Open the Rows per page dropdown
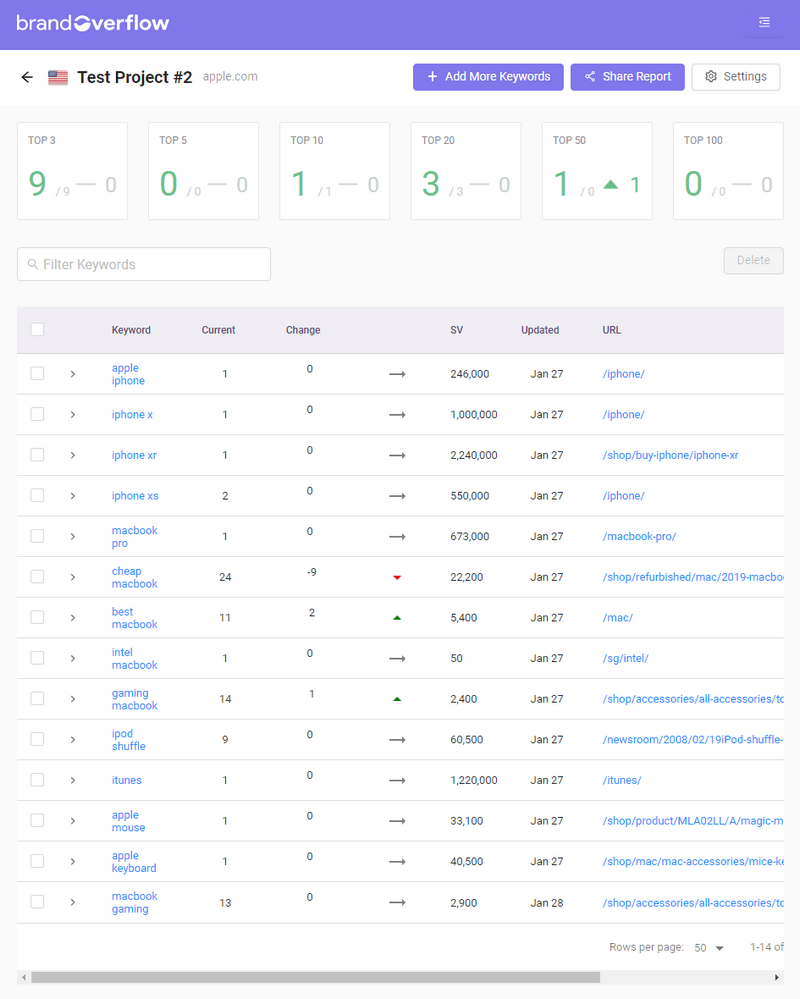Image resolution: width=800 pixels, height=999 pixels. pyautogui.click(x=709, y=947)
